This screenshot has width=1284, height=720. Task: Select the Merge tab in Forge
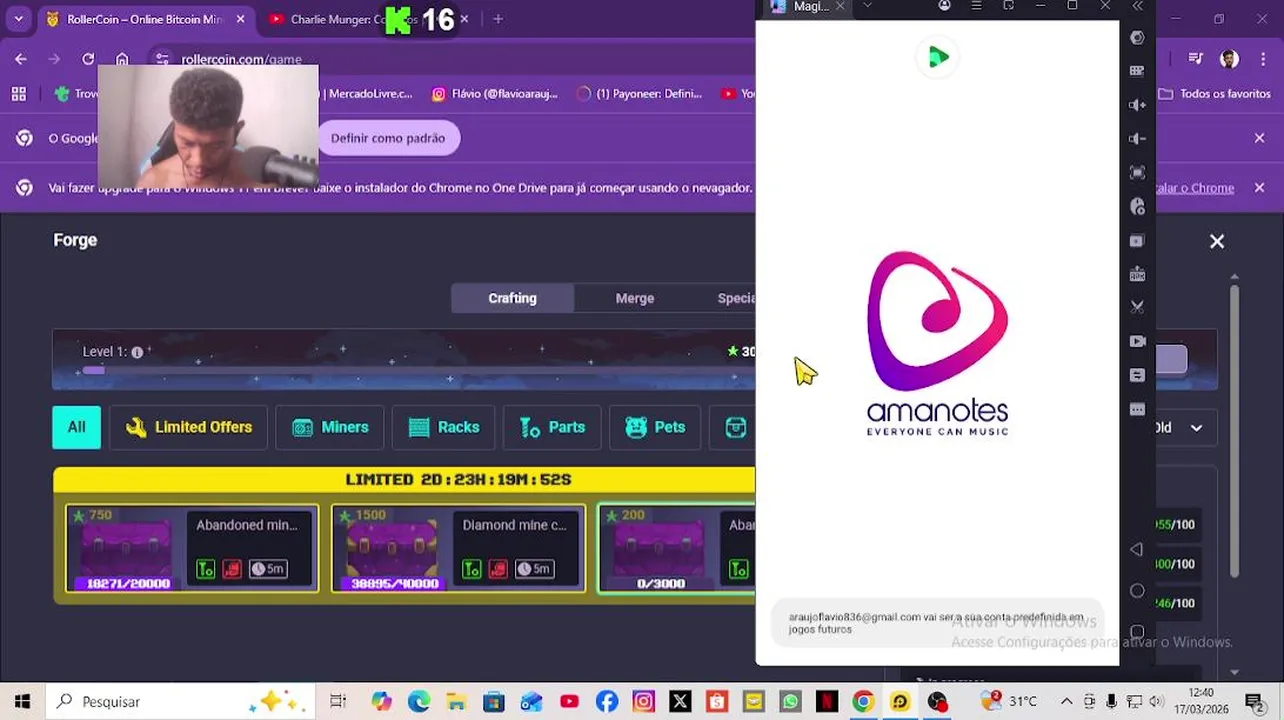point(635,298)
